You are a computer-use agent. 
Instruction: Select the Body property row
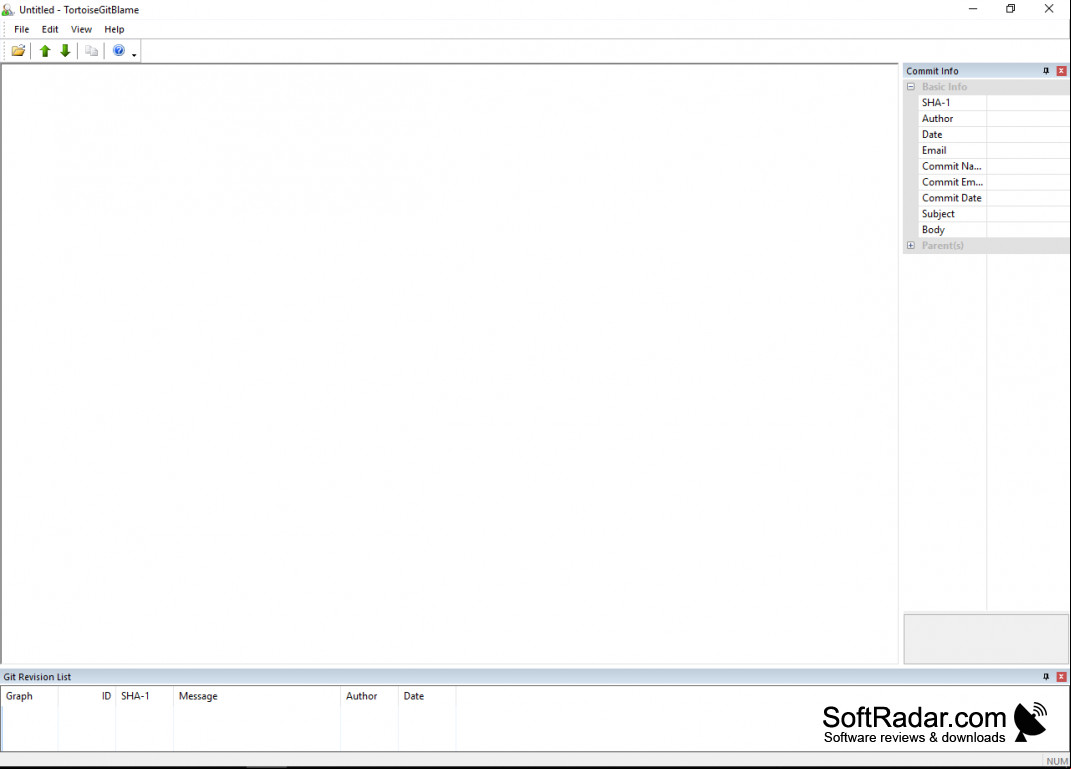click(x=994, y=229)
